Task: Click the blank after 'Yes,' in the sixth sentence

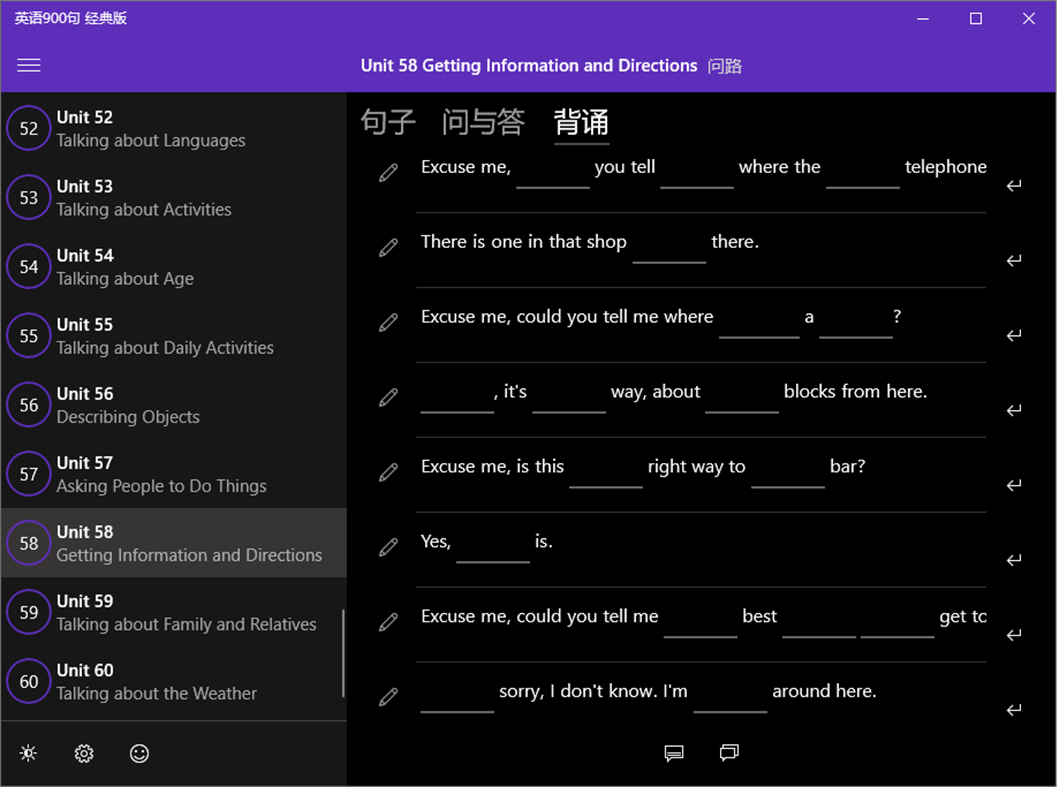Action: tap(492, 552)
